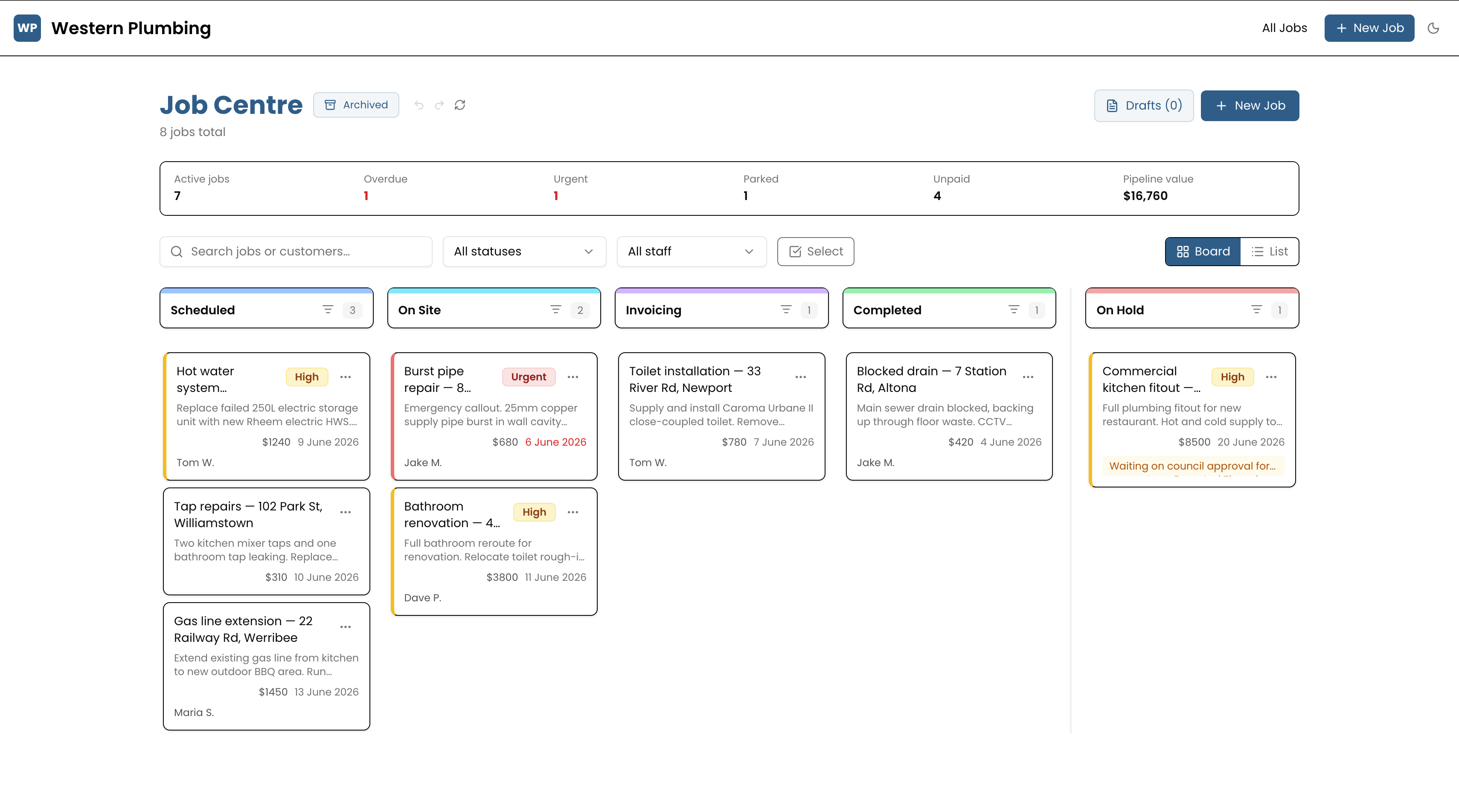Click the WP logo icon
Viewport: 1459px width, 812px height.
pos(27,28)
